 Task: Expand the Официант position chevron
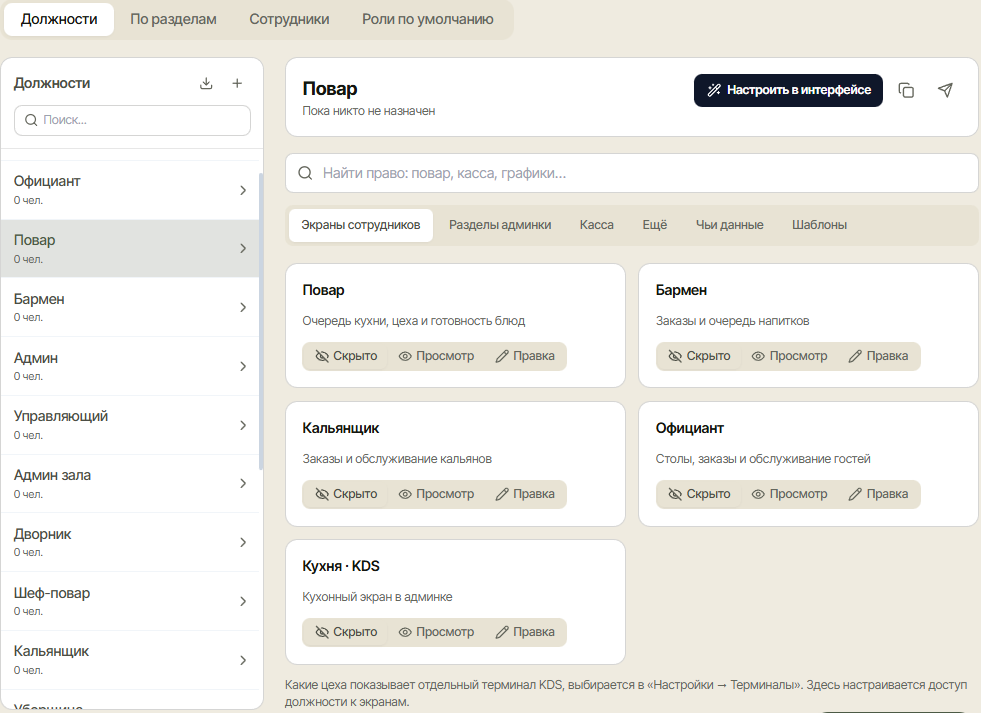[x=243, y=190]
